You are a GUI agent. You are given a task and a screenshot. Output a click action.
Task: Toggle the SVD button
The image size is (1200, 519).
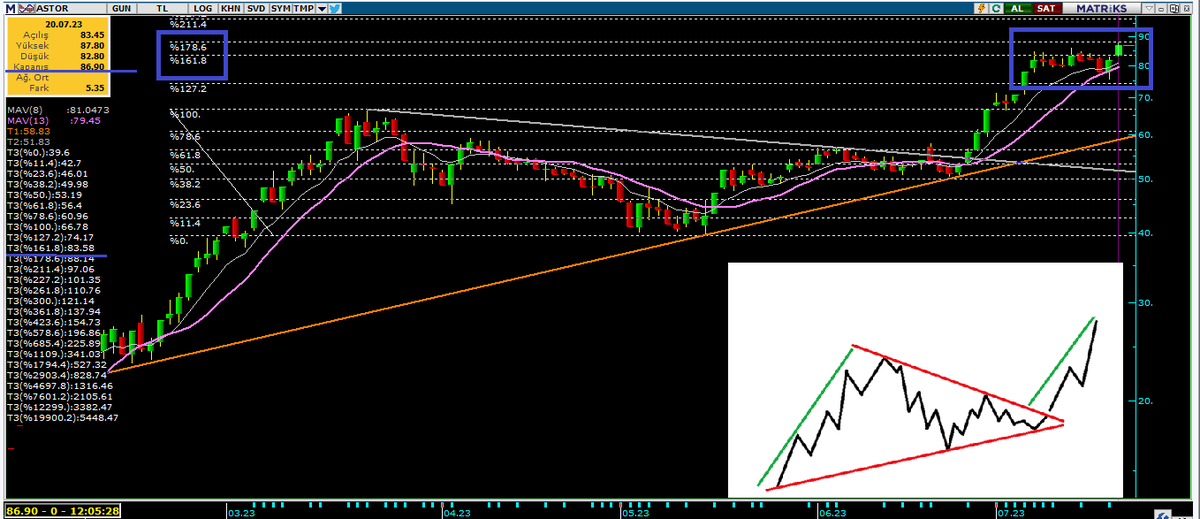pos(256,7)
